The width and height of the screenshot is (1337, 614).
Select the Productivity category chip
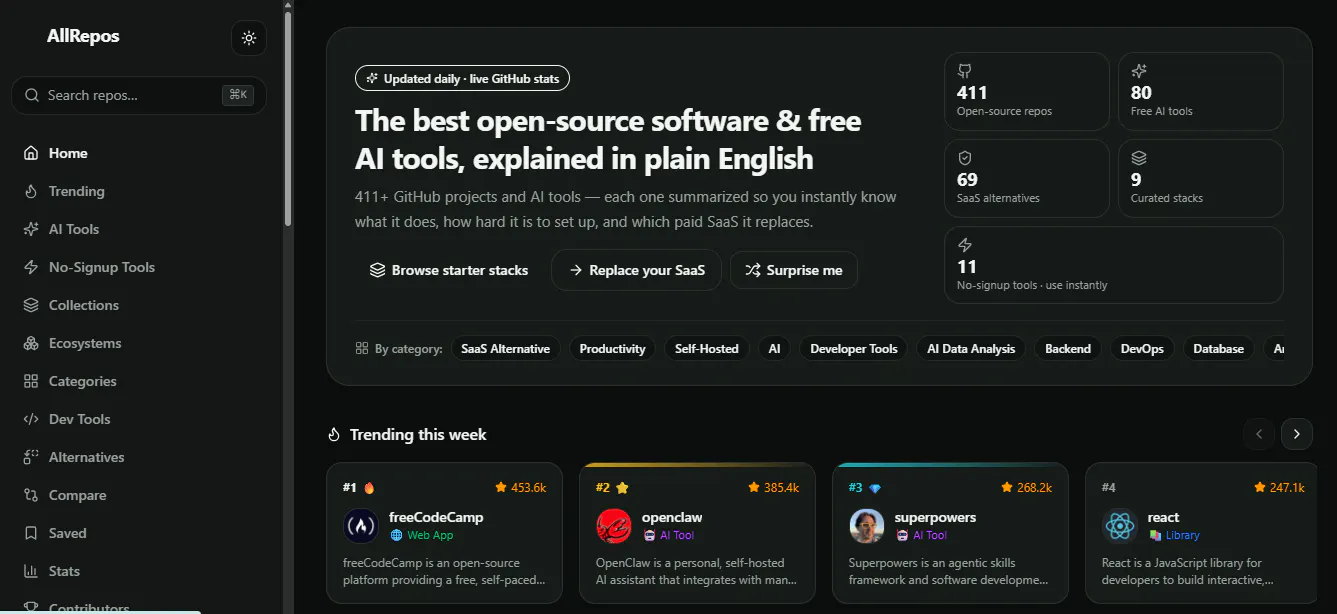point(612,349)
